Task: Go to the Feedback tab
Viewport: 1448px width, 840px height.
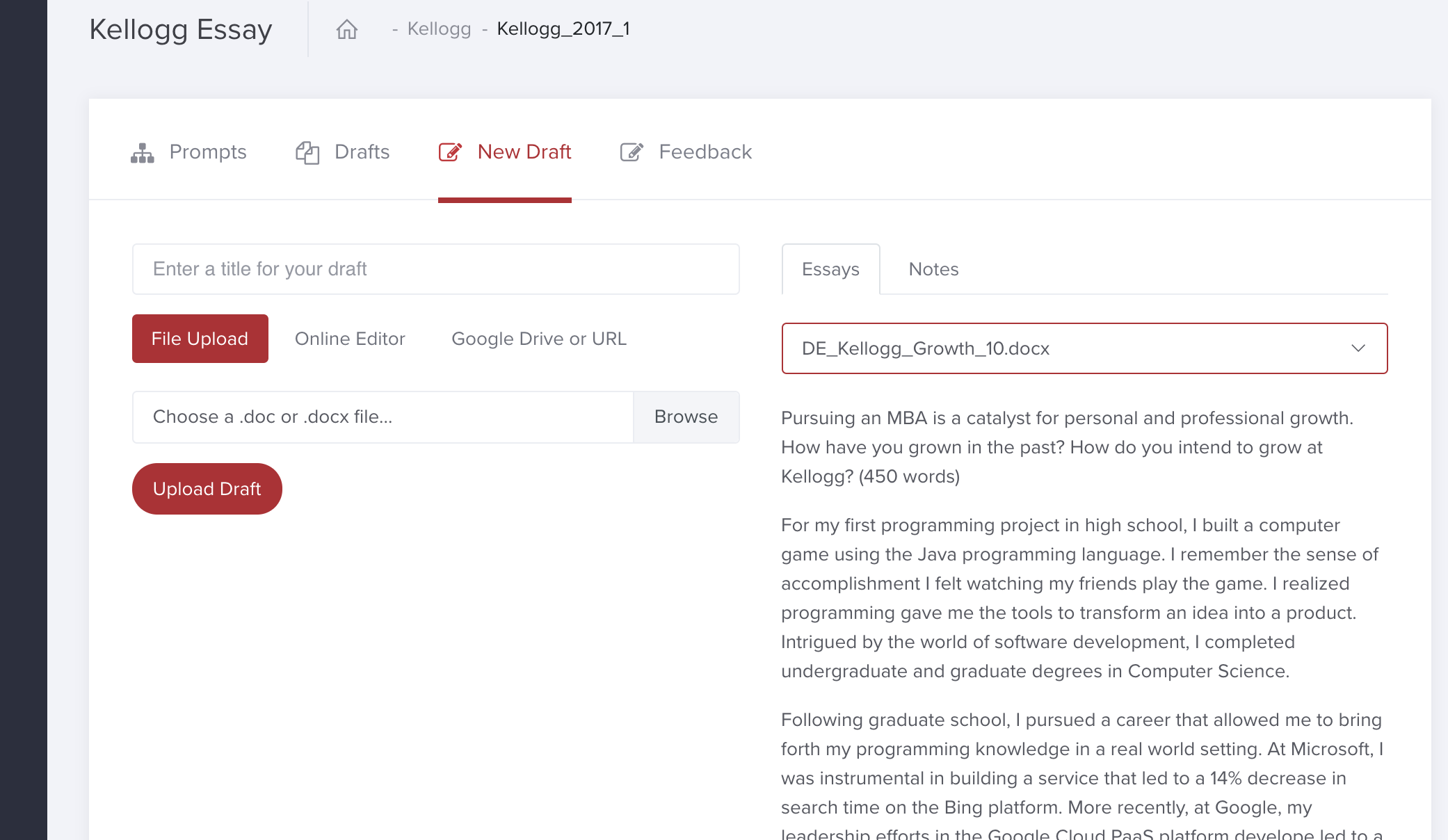Action: [705, 152]
